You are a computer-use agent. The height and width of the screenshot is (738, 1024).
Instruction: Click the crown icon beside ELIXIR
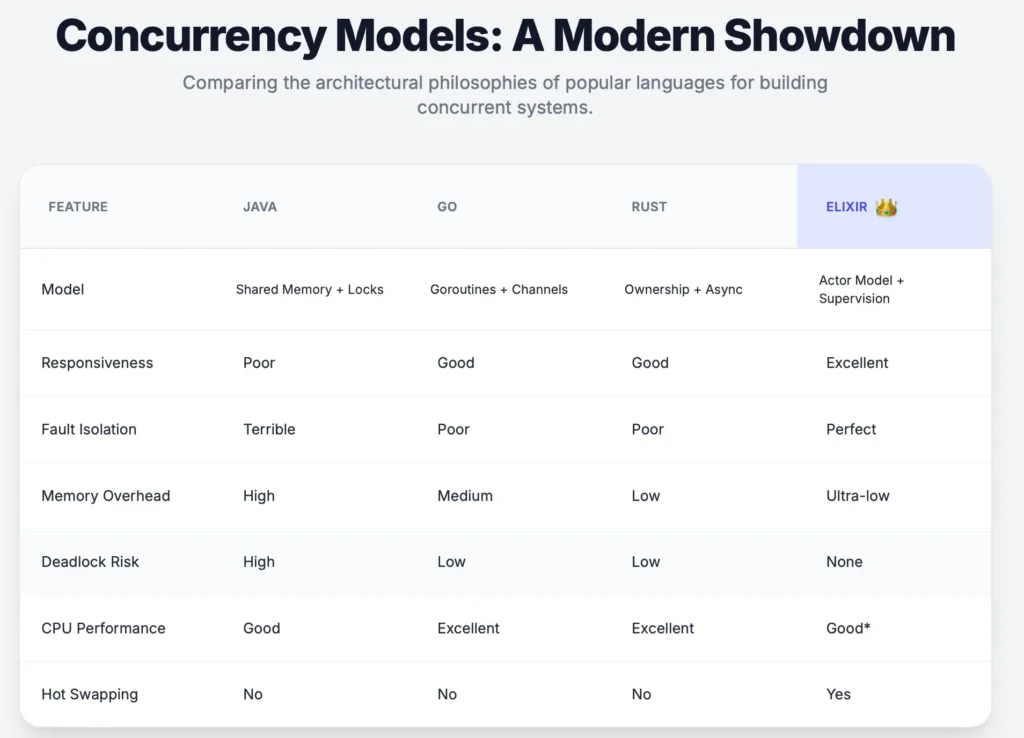point(886,208)
